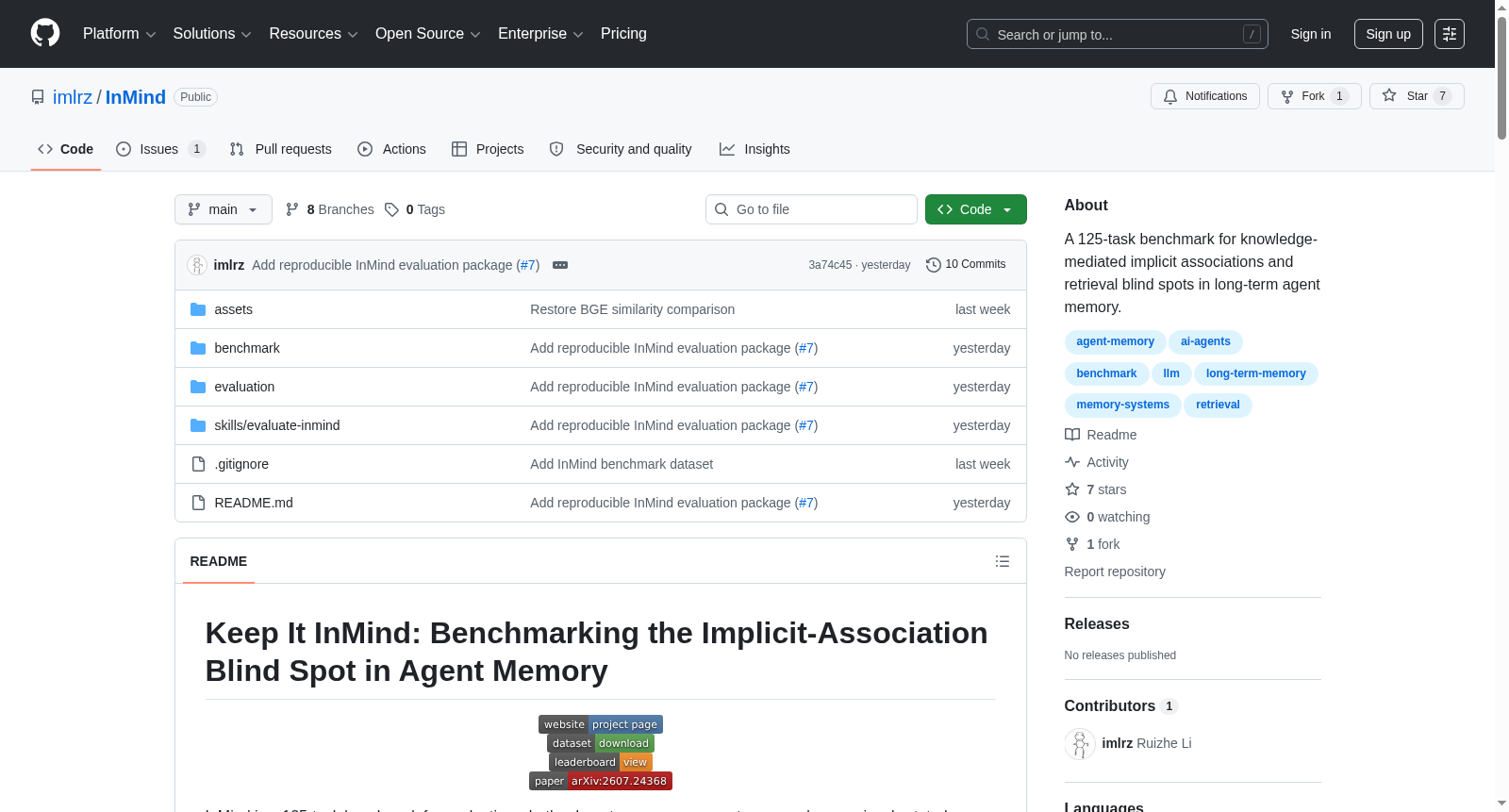
Task: Click the tag icon beside 0 Tags
Action: tap(391, 209)
